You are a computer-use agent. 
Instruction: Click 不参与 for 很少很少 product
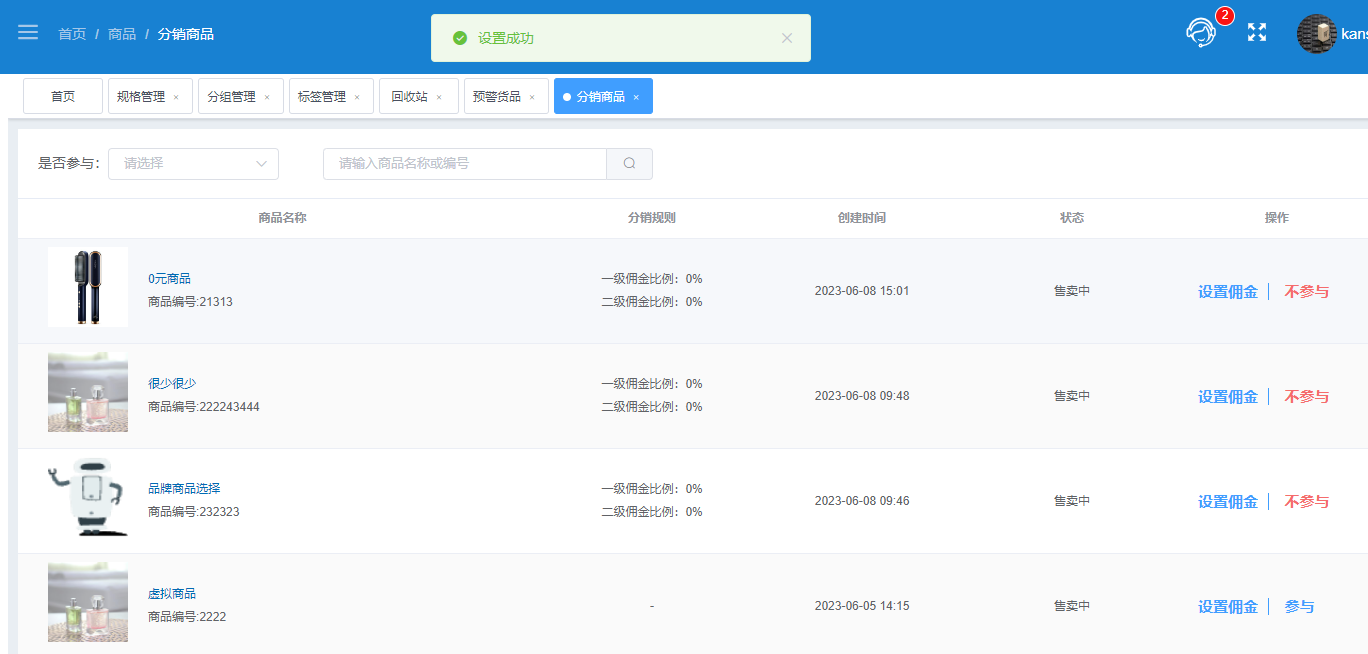coord(1306,397)
